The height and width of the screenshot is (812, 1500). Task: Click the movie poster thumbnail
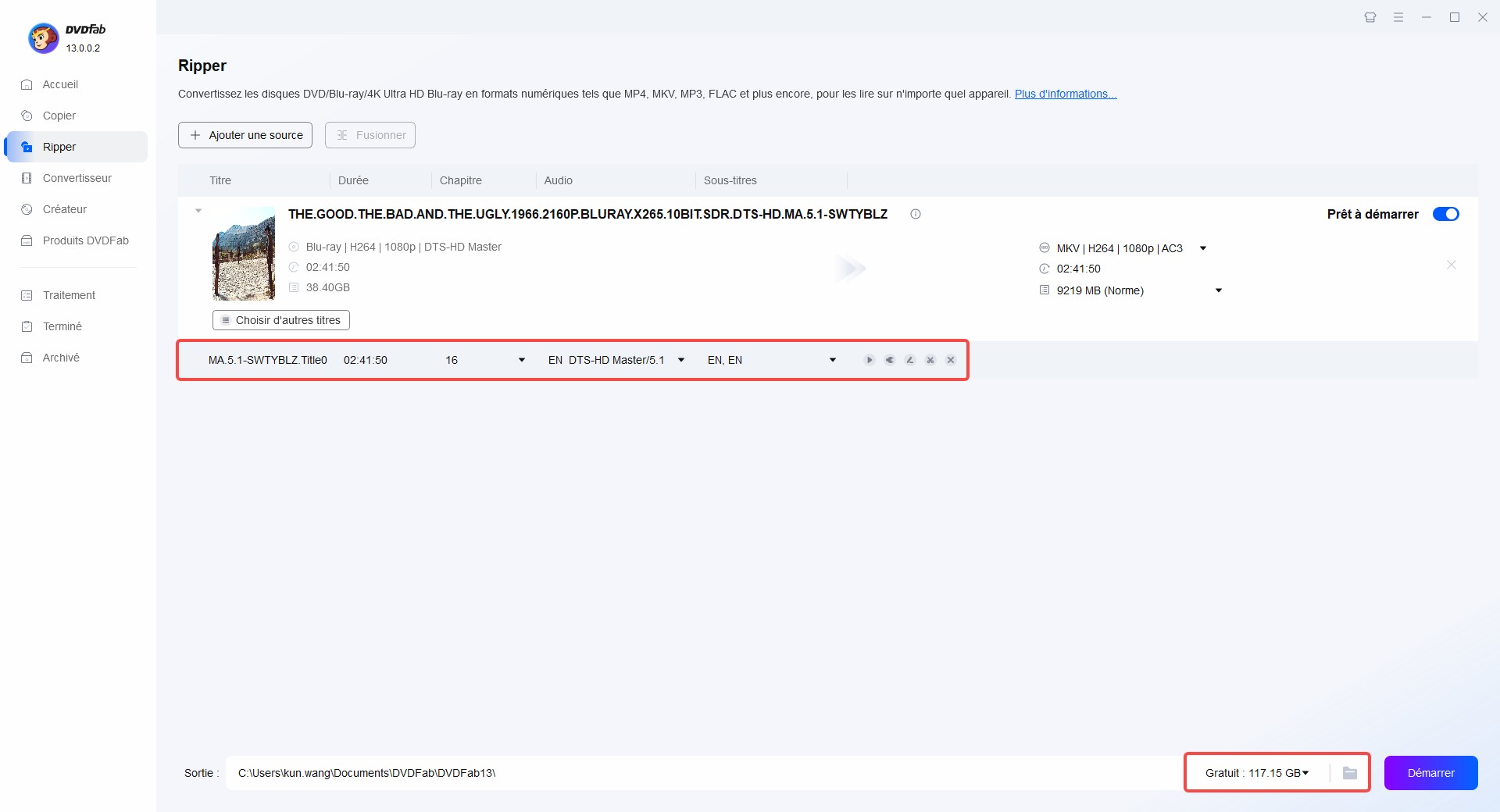(244, 254)
